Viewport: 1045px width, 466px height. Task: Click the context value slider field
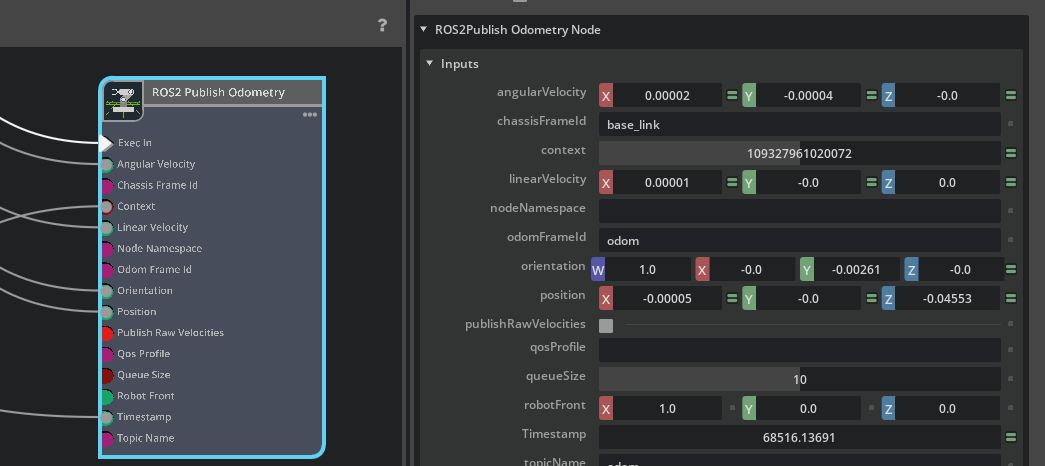[800, 153]
